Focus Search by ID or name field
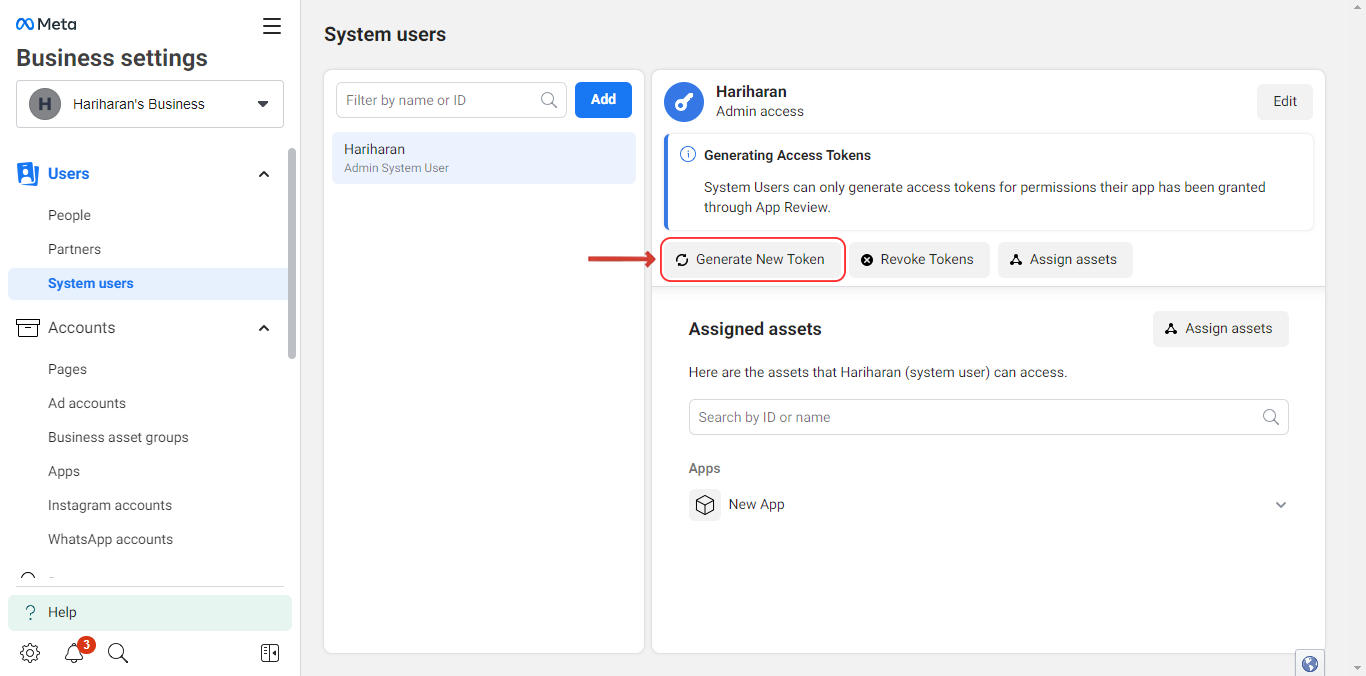Viewport: 1366px width, 676px height. pos(988,417)
